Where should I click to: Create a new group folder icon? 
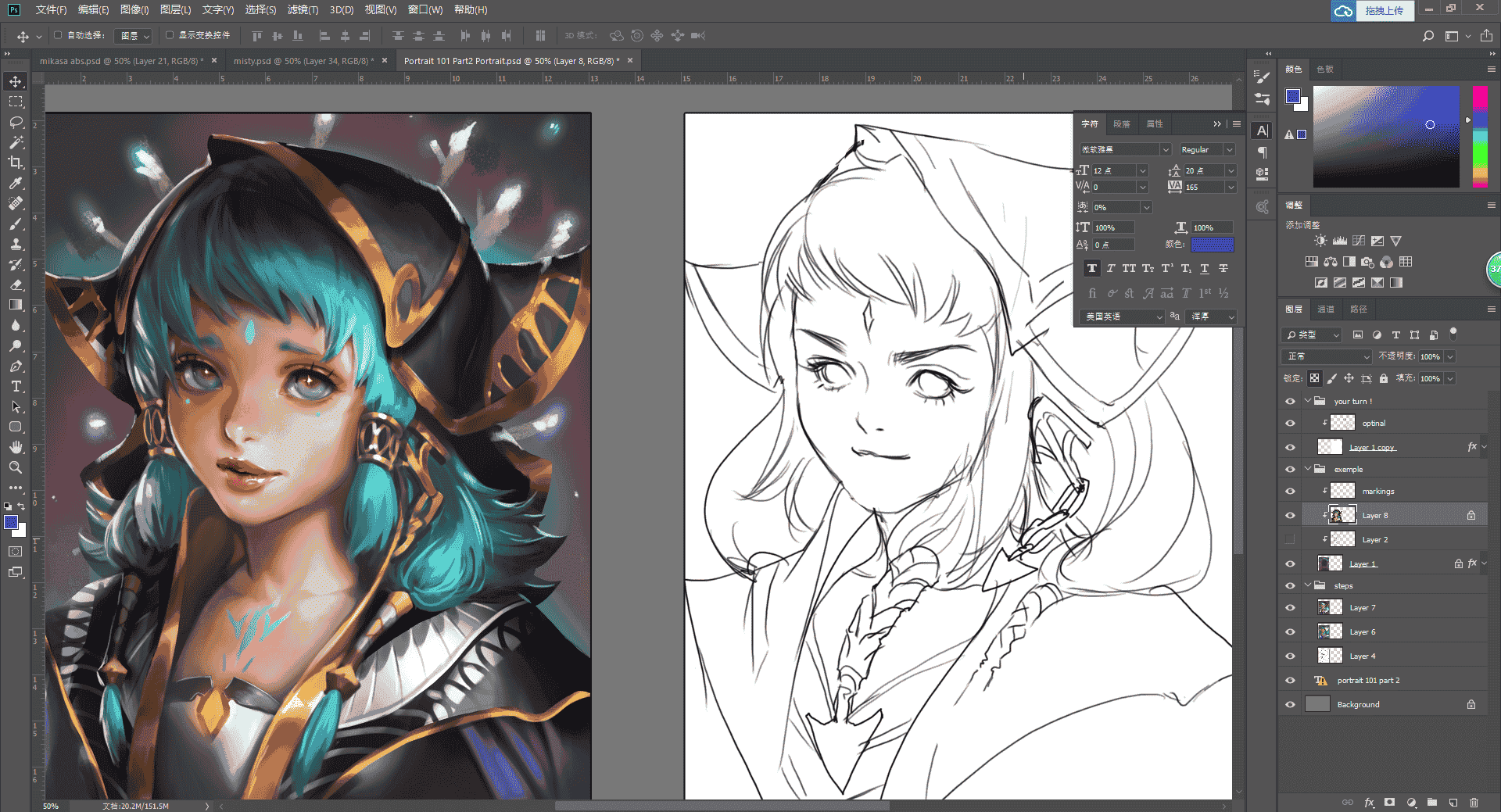point(1432,803)
